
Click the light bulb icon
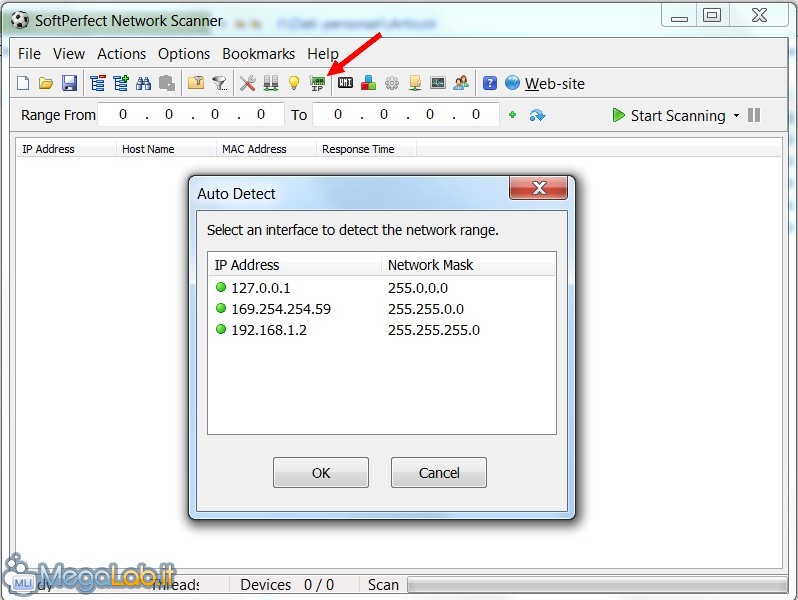(294, 83)
